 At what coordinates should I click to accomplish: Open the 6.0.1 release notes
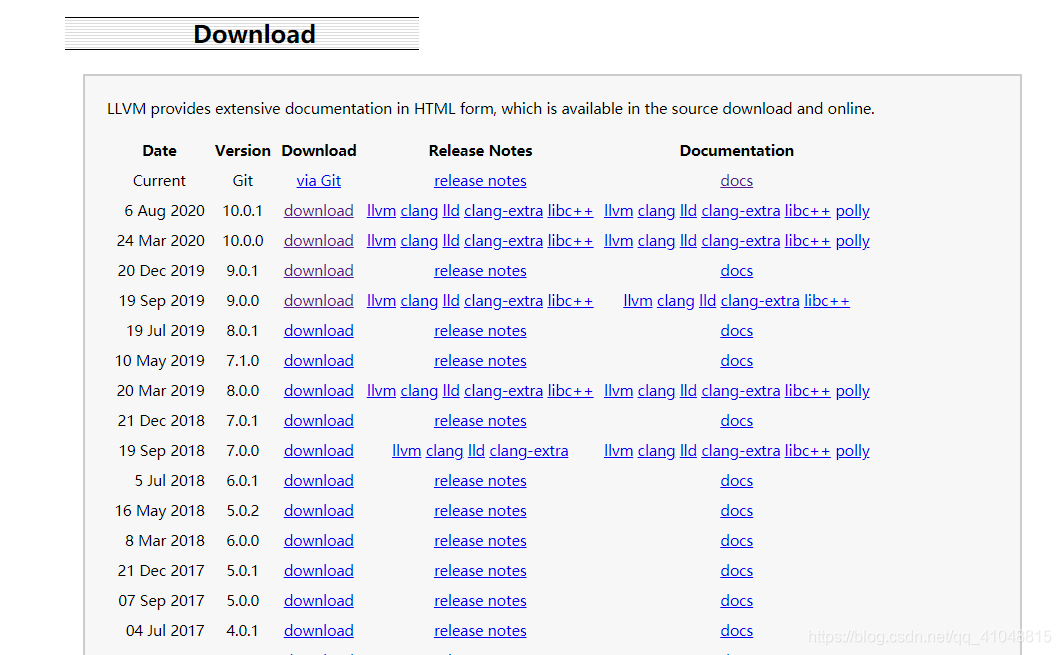tap(480, 480)
